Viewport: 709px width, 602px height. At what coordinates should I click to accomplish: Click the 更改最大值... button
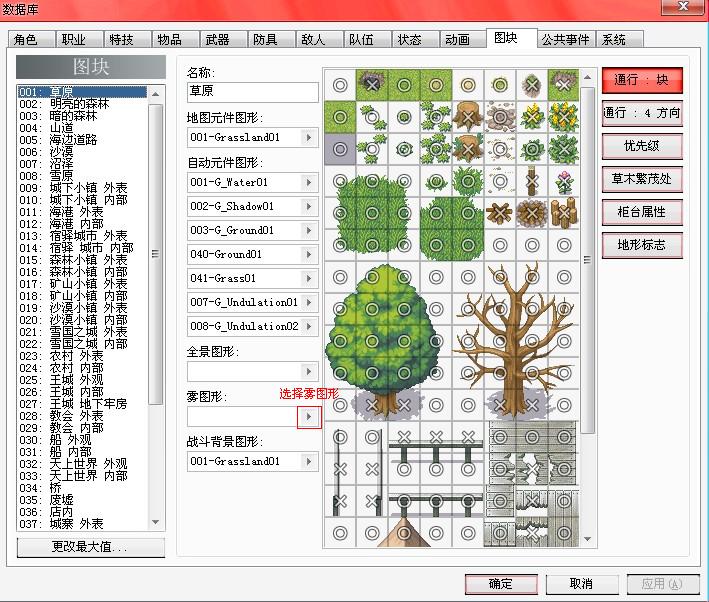pyautogui.click(x=90, y=547)
